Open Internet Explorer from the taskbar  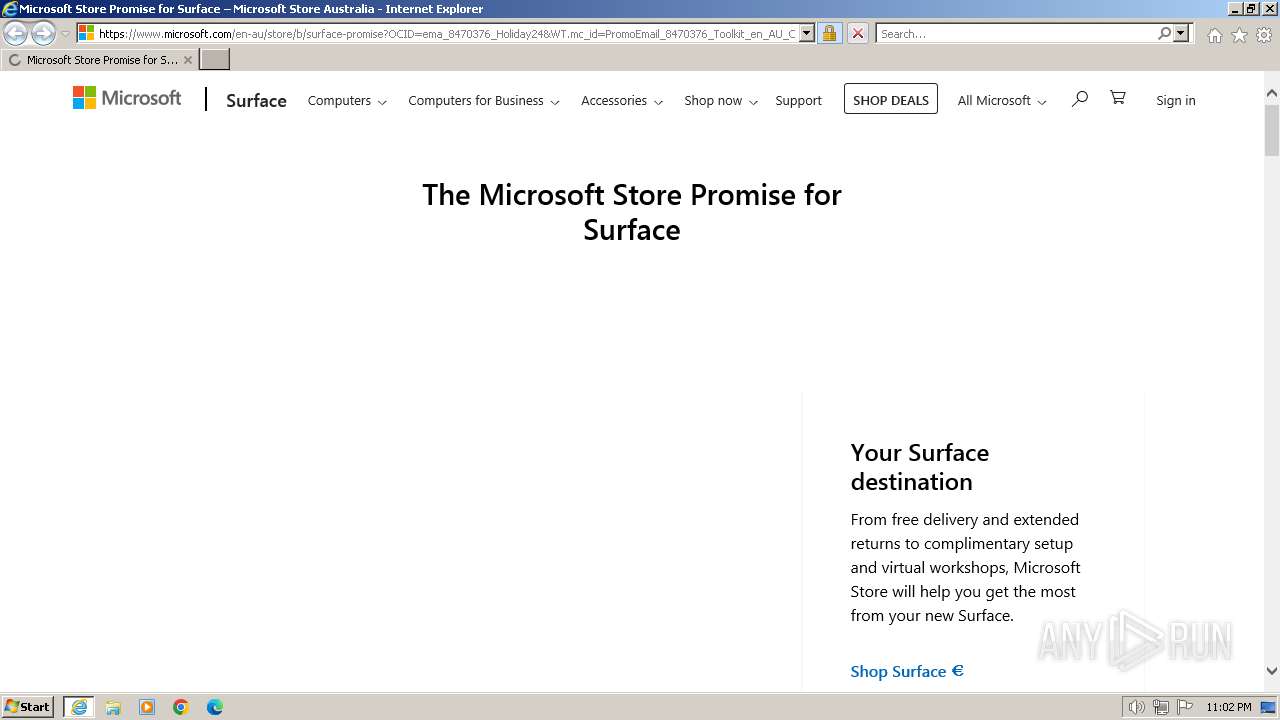(x=79, y=707)
